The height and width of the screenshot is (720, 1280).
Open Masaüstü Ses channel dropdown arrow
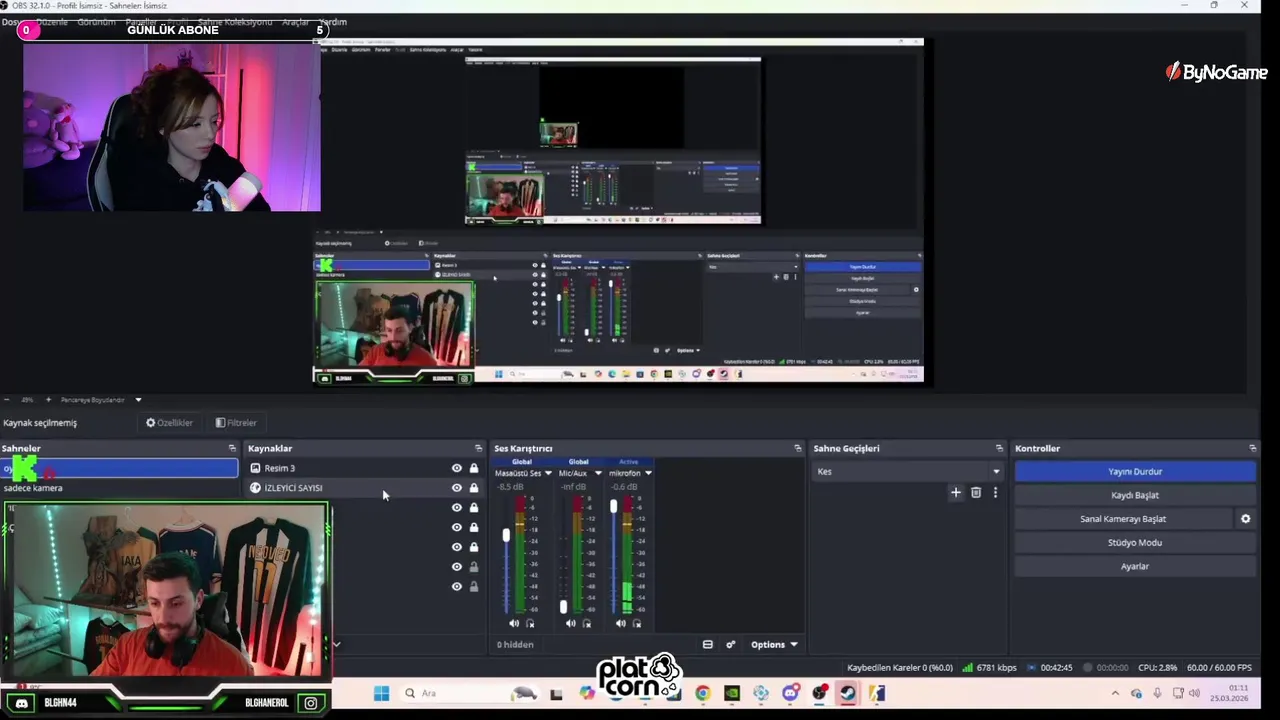(x=548, y=473)
